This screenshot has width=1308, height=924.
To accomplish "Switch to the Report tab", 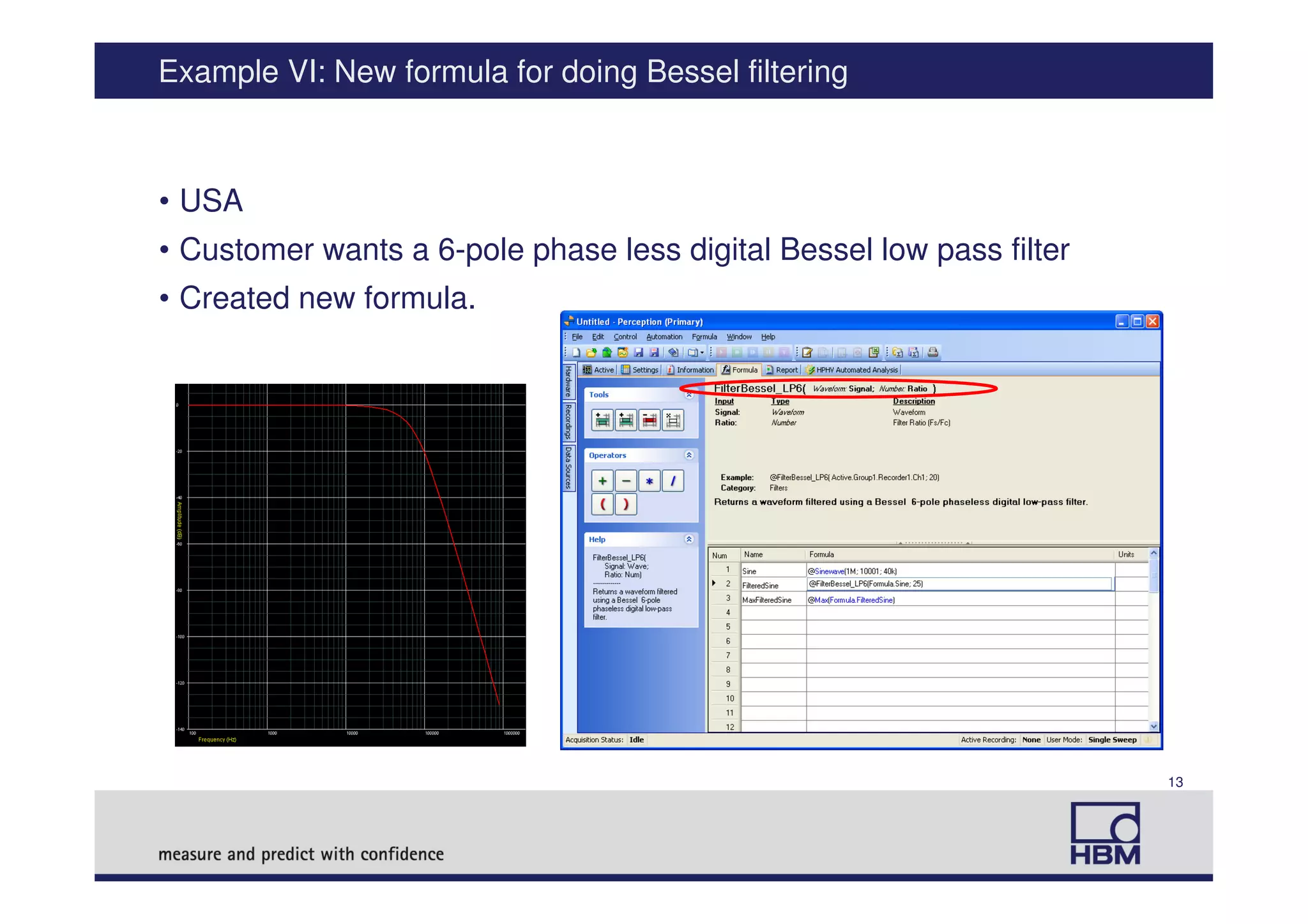I will point(782,370).
